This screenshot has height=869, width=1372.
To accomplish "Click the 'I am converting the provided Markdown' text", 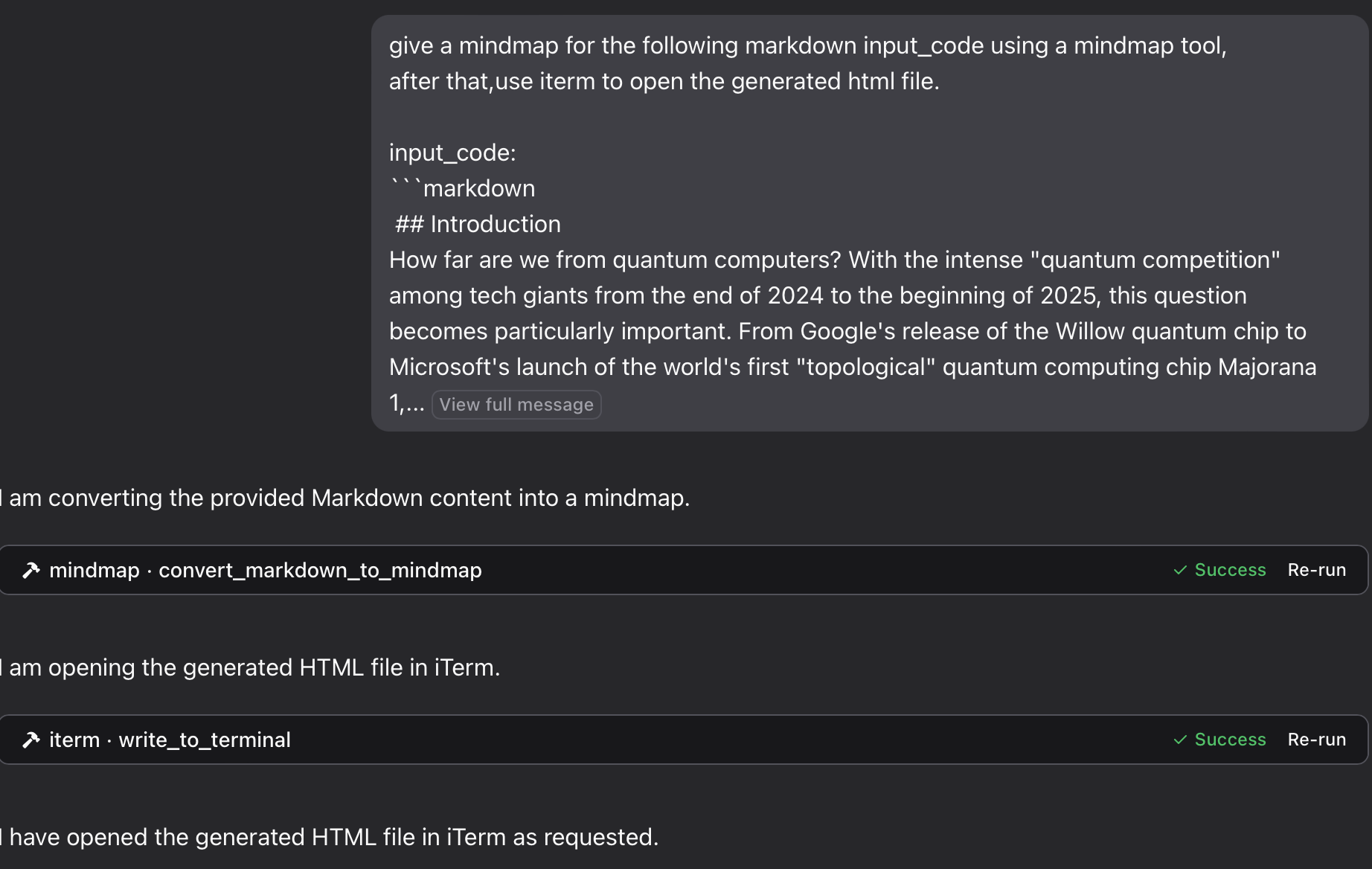I will point(345,498).
